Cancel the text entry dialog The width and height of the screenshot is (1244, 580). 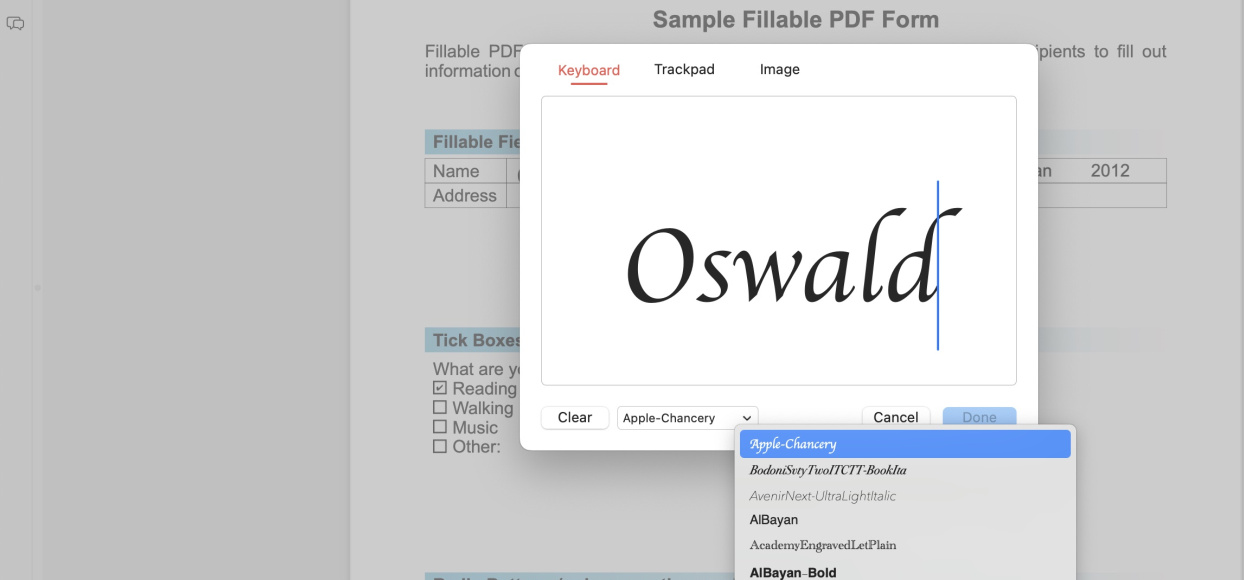coord(895,417)
